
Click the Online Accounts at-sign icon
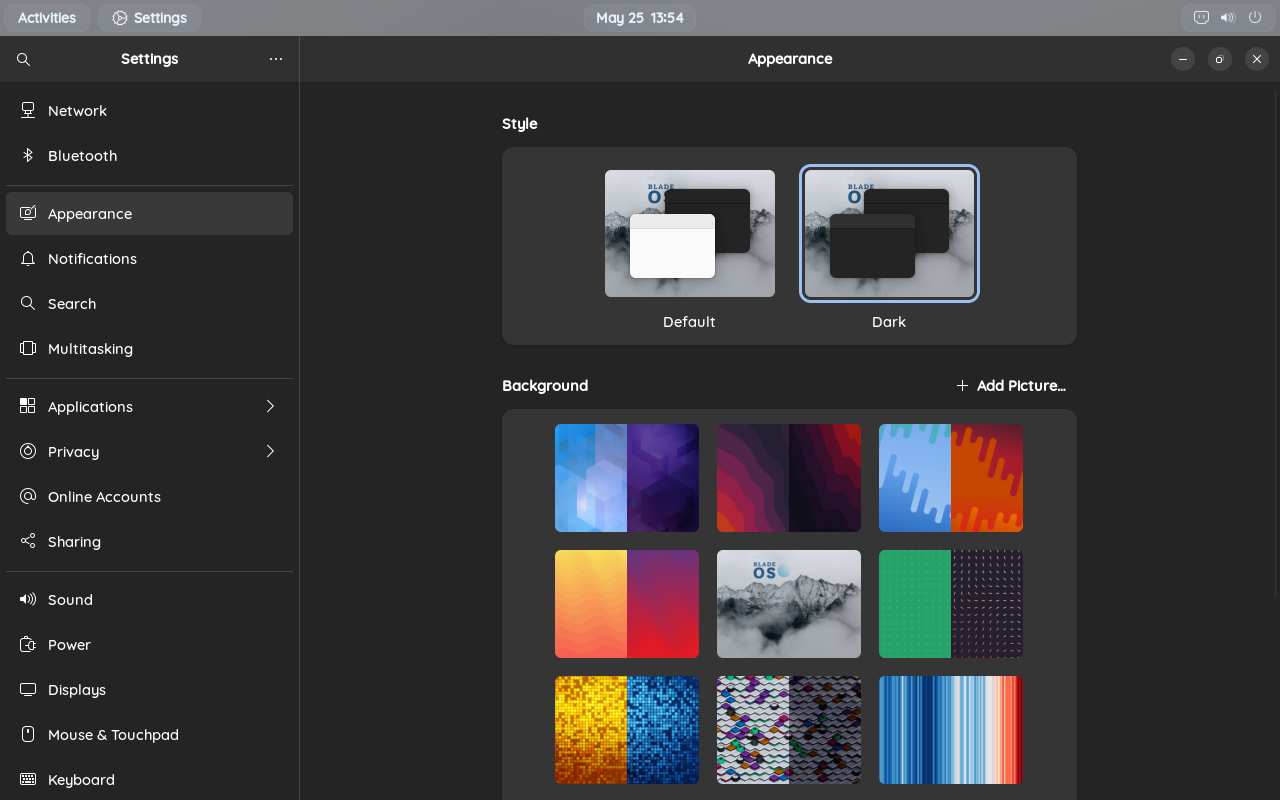pos(28,497)
